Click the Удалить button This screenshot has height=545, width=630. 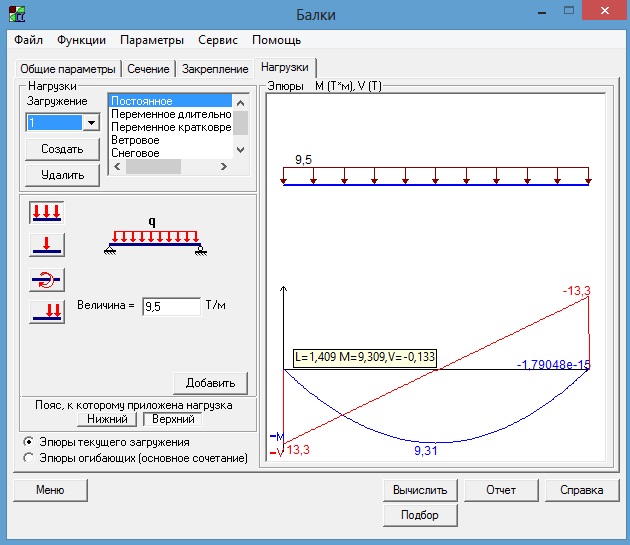pos(62,175)
